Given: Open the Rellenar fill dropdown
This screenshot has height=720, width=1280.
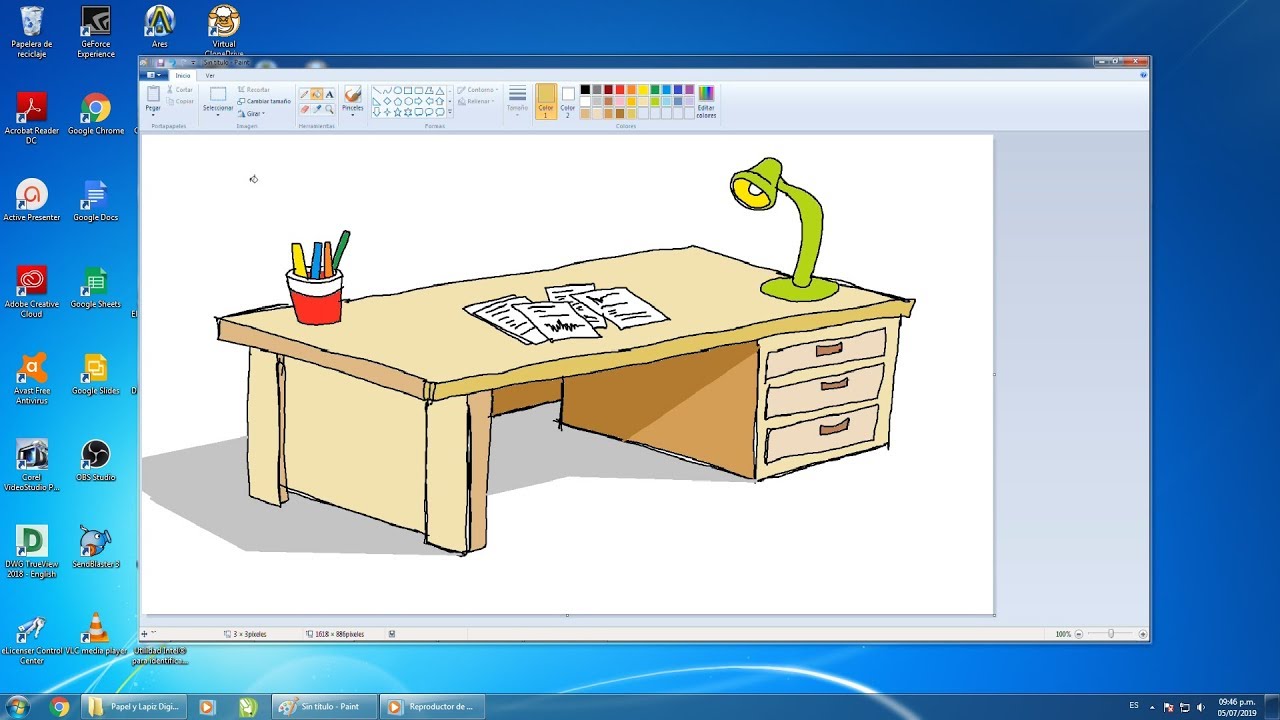Looking at the screenshot, I should (x=476, y=101).
